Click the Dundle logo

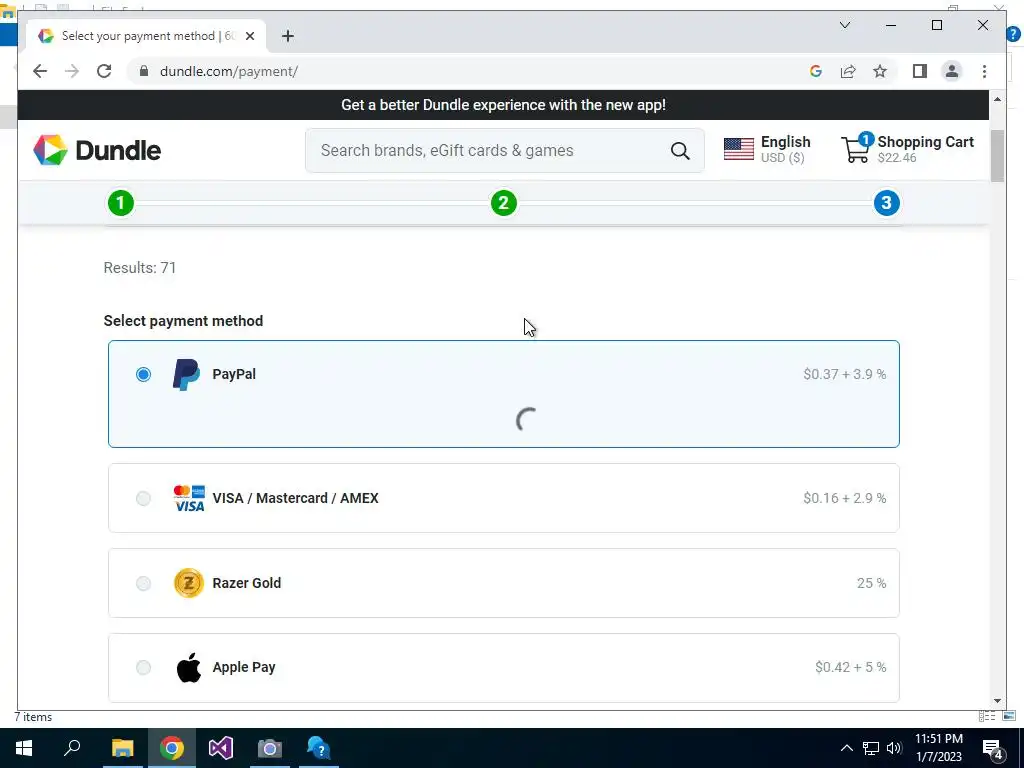[97, 150]
